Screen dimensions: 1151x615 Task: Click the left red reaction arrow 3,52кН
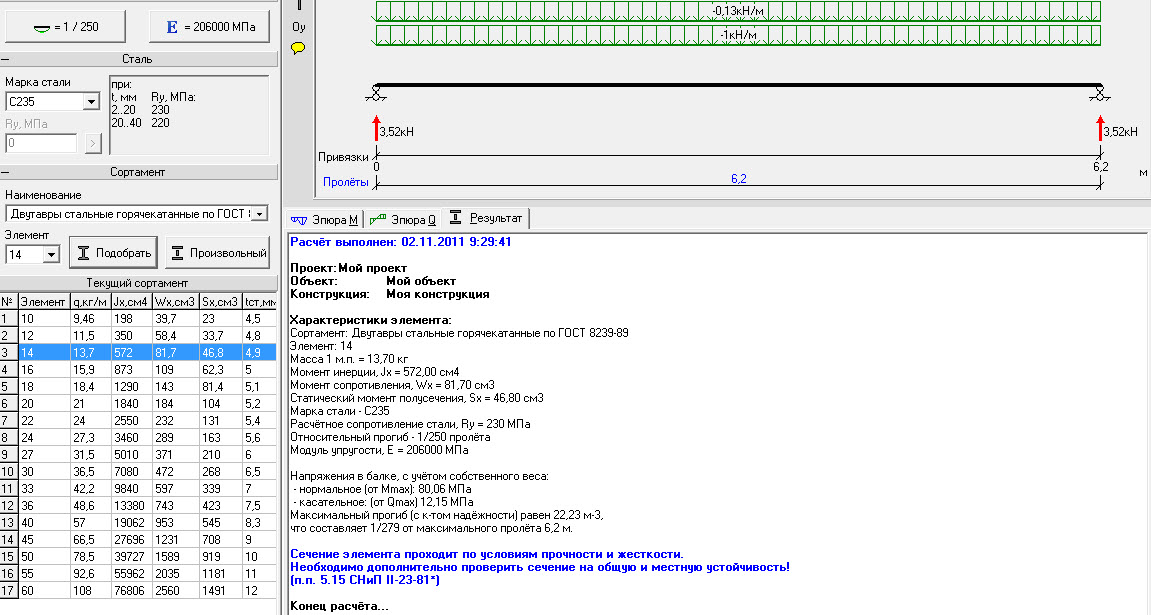377,128
